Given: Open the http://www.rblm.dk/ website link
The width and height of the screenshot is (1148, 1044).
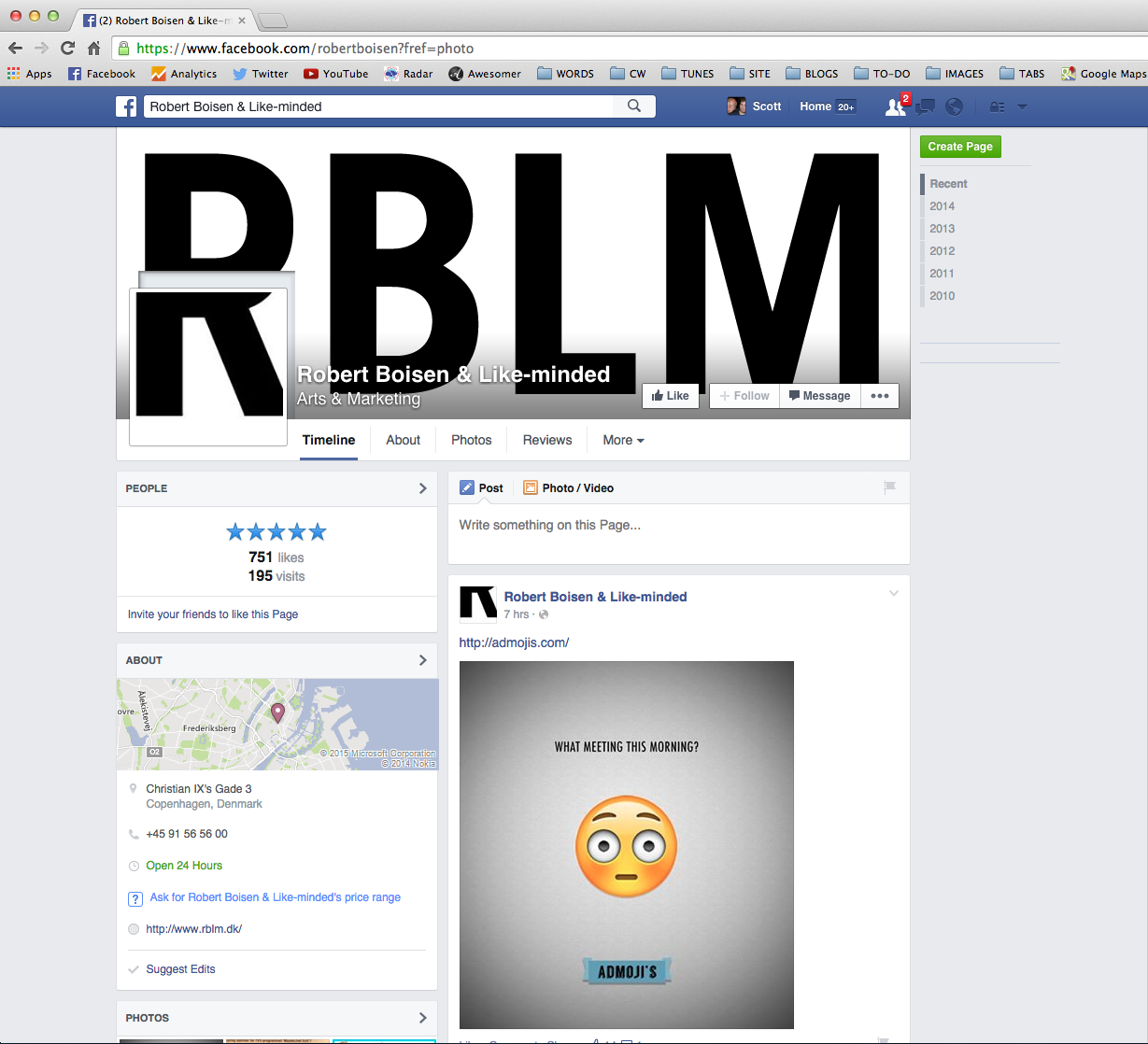Looking at the screenshot, I should click(194, 929).
